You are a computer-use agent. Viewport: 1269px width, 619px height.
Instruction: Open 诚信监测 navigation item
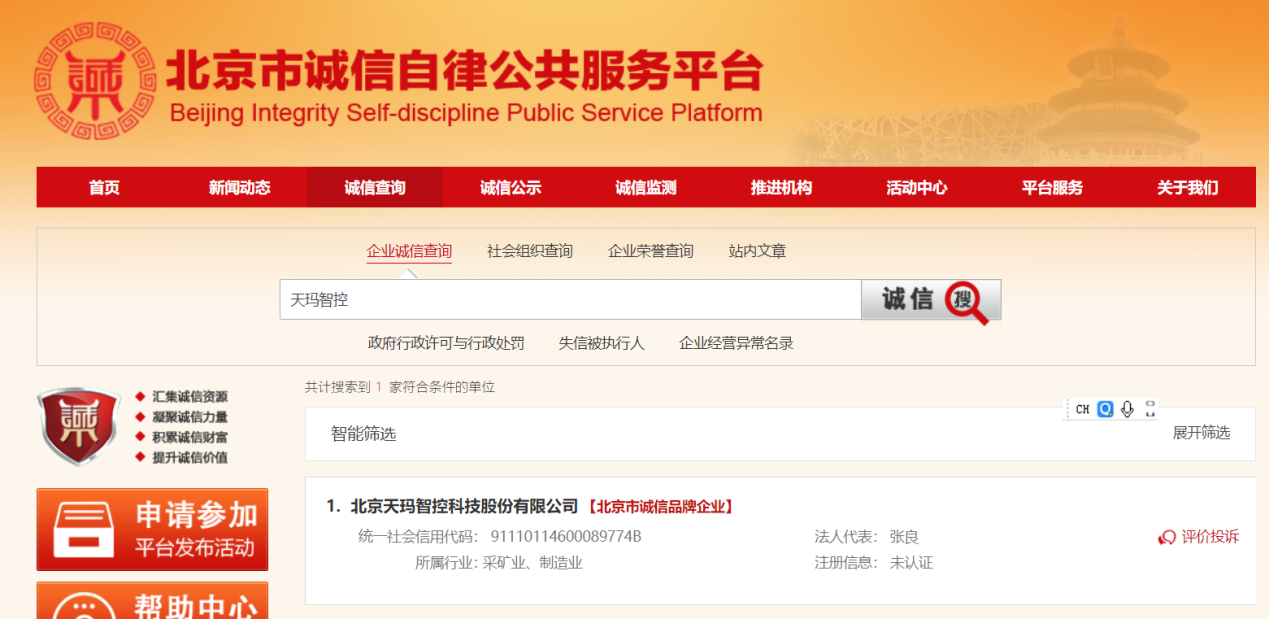click(x=646, y=187)
